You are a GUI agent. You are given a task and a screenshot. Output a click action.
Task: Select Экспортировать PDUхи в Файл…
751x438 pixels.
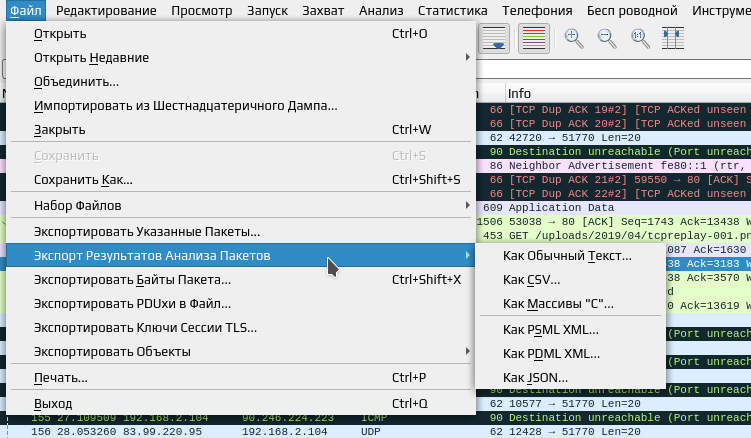click(241, 303)
